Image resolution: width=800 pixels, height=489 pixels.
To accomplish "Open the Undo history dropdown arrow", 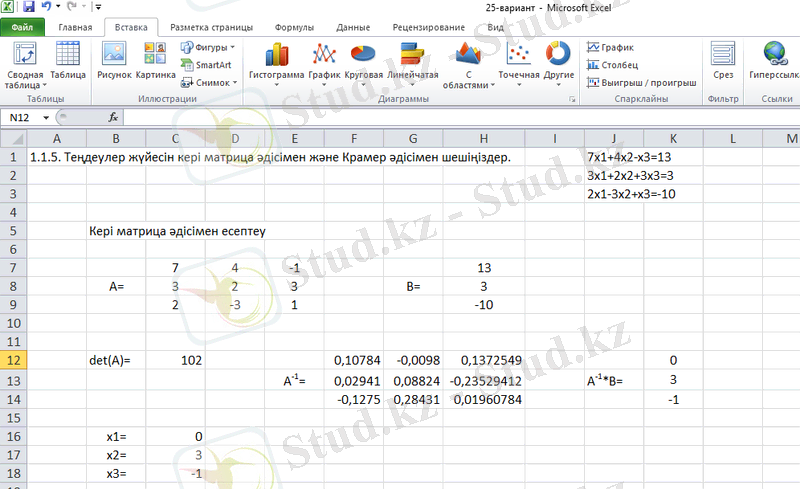I will click(x=58, y=7).
